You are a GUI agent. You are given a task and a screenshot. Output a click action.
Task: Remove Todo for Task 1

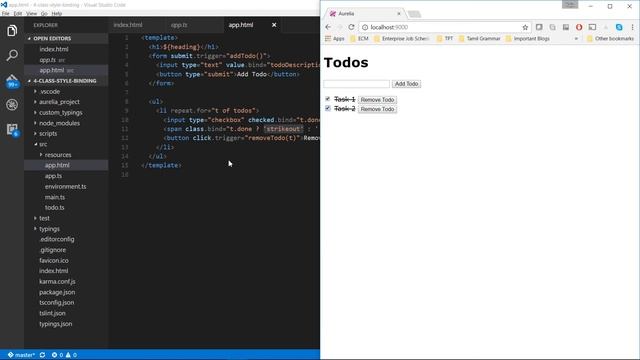(x=378, y=100)
